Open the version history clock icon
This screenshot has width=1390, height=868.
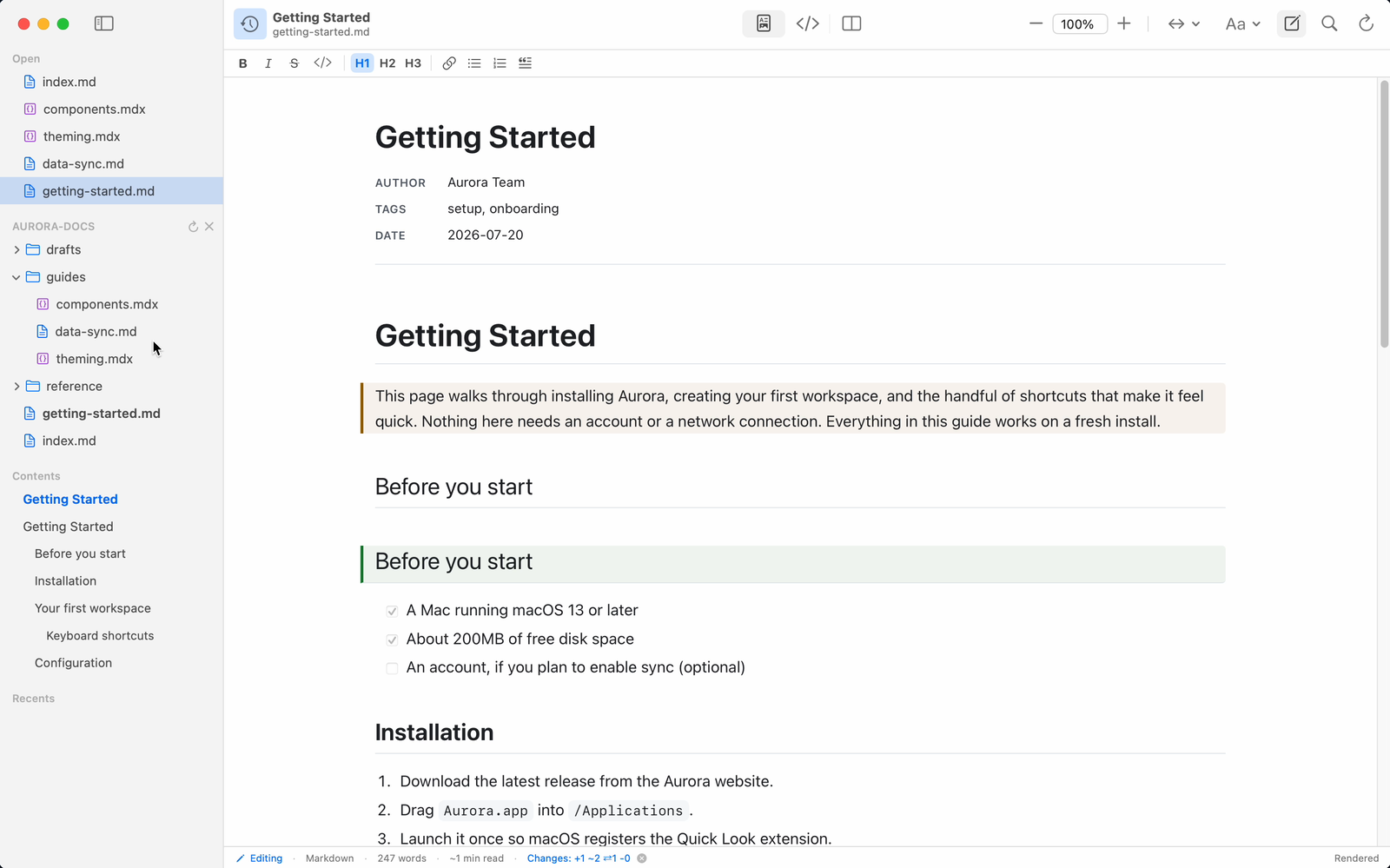250,23
